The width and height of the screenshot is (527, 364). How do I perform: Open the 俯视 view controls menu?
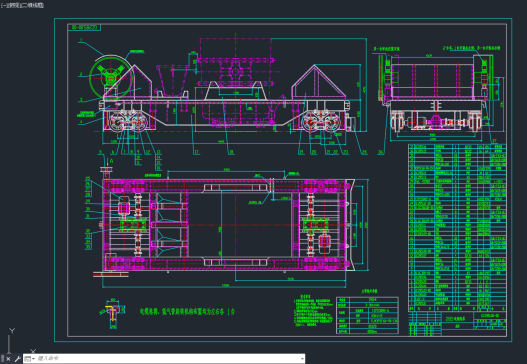14,5
